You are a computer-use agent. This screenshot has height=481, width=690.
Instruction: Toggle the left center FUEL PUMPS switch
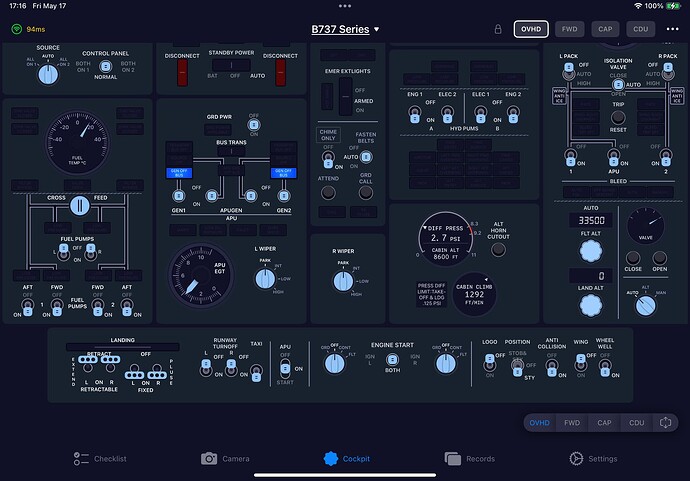click(x=64, y=252)
